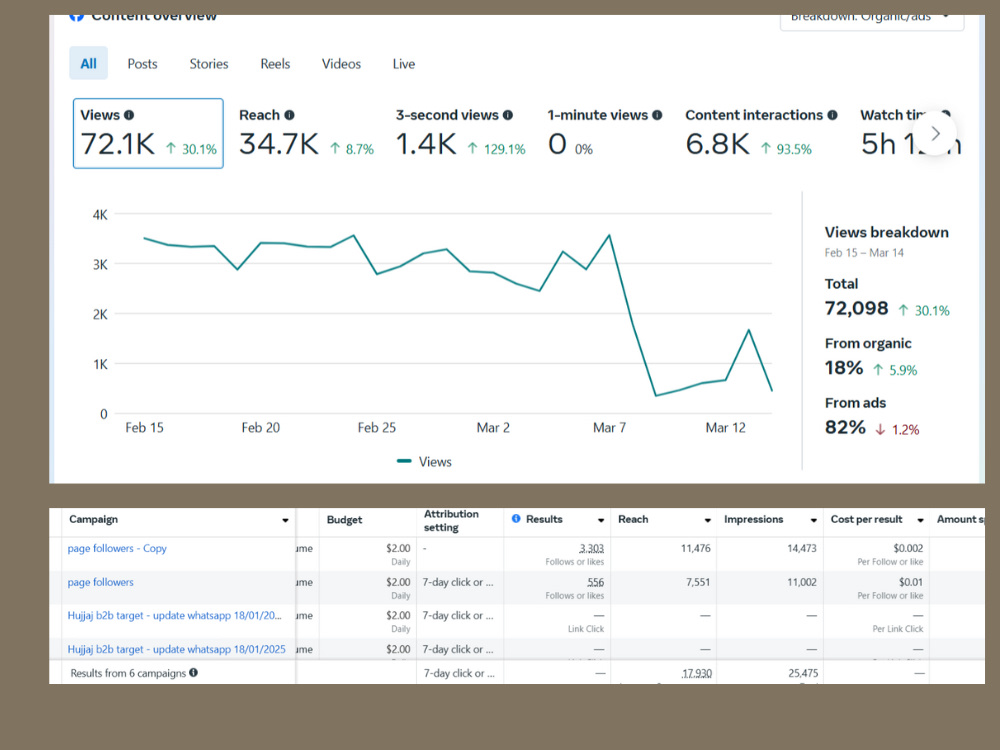Click the 11,476 reach cell
The height and width of the screenshot is (750, 1000).
(x=696, y=548)
